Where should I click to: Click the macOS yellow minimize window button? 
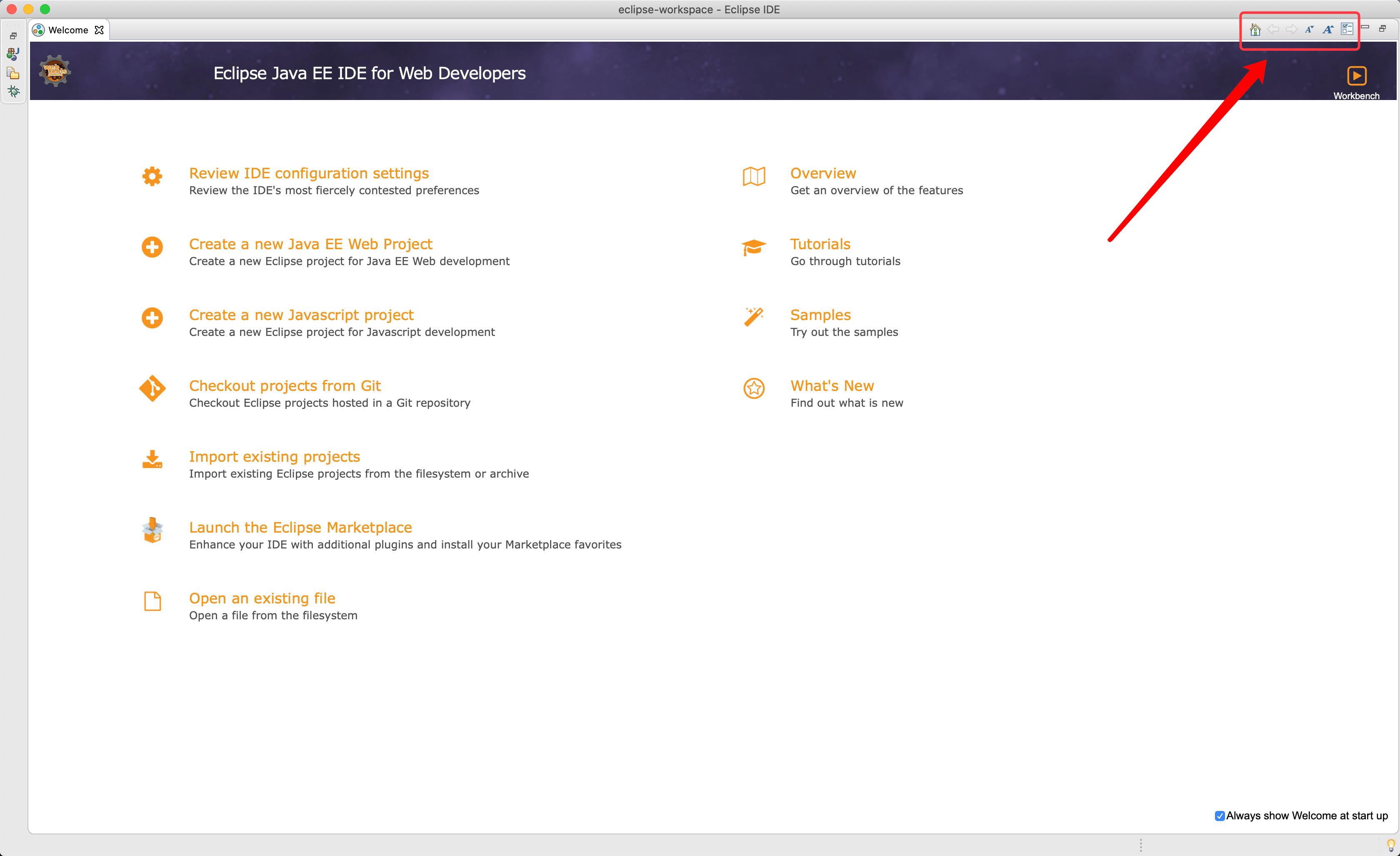coord(28,9)
